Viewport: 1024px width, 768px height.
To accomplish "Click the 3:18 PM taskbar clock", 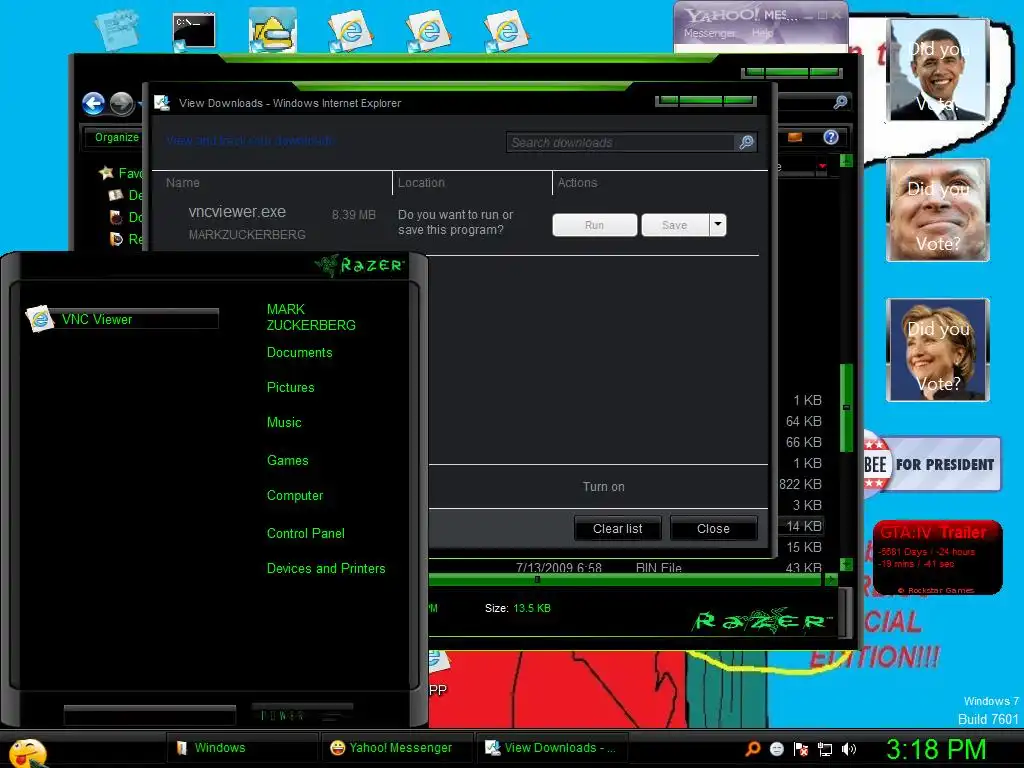I will point(936,749).
